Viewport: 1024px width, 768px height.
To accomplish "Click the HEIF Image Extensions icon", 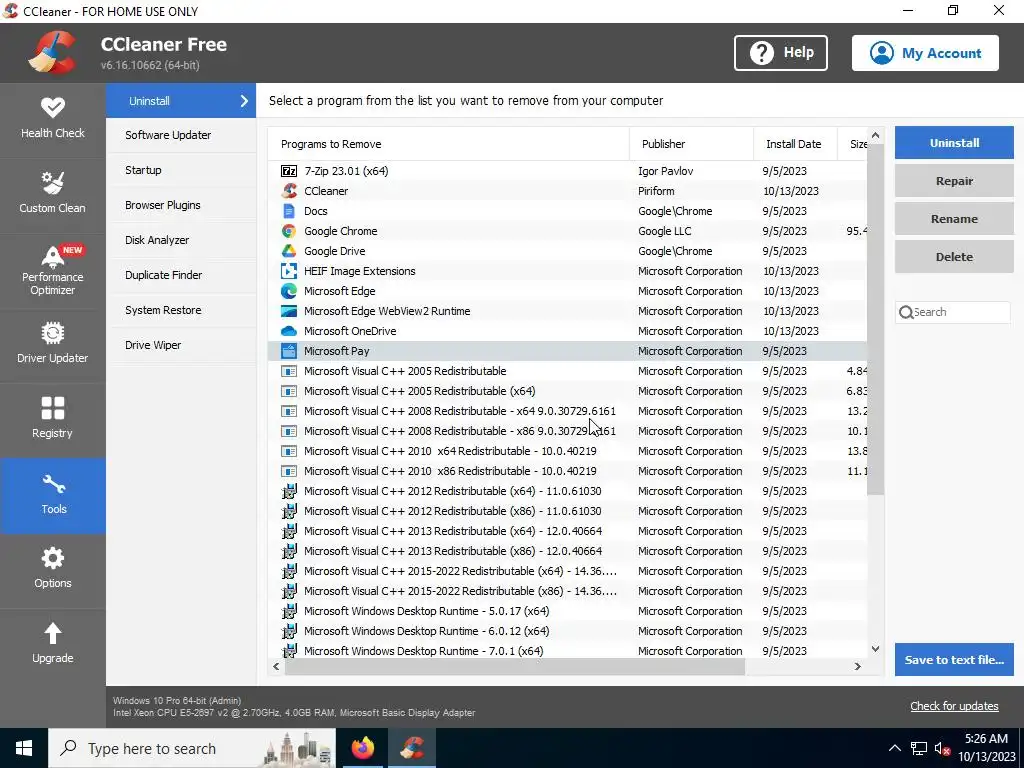I will [x=289, y=271].
